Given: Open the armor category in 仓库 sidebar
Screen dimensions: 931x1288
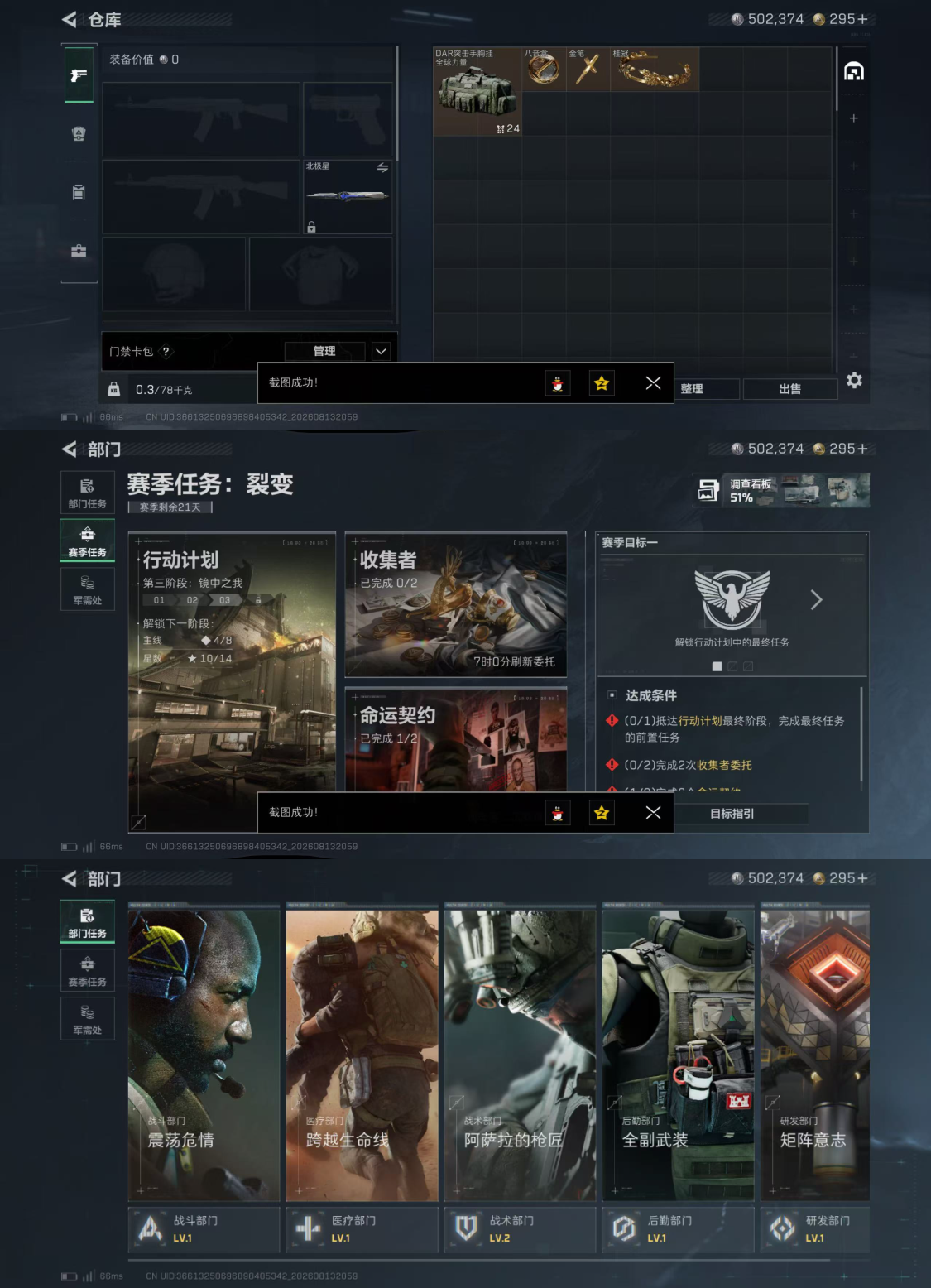Looking at the screenshot, I should click(x=79, y=134).
